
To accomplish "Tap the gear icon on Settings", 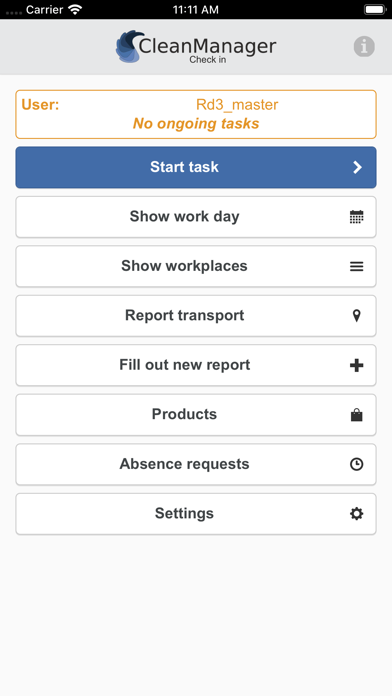I will pos(356,514).
